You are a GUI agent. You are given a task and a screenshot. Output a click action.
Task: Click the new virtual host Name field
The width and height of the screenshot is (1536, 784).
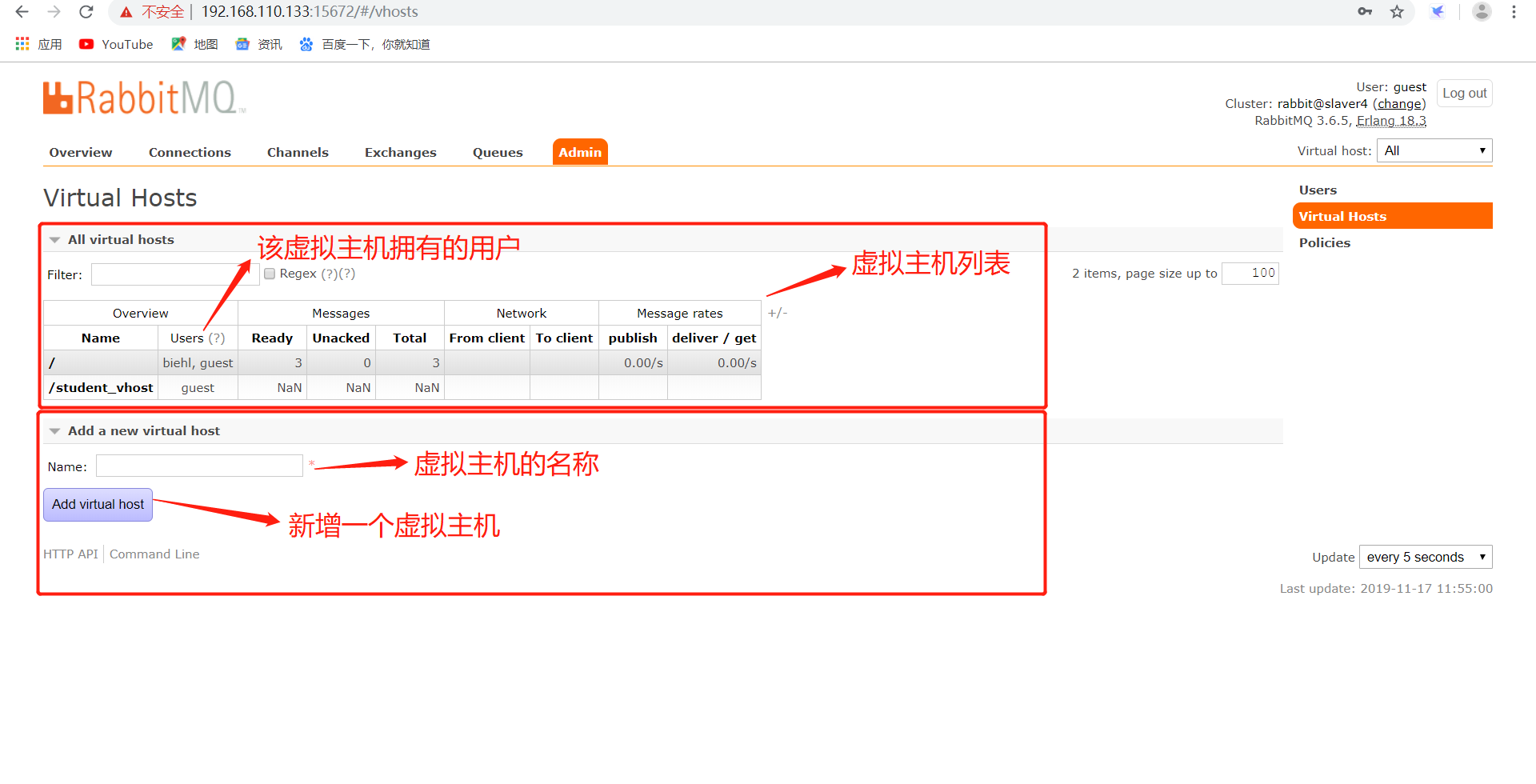tap(199, 466)
